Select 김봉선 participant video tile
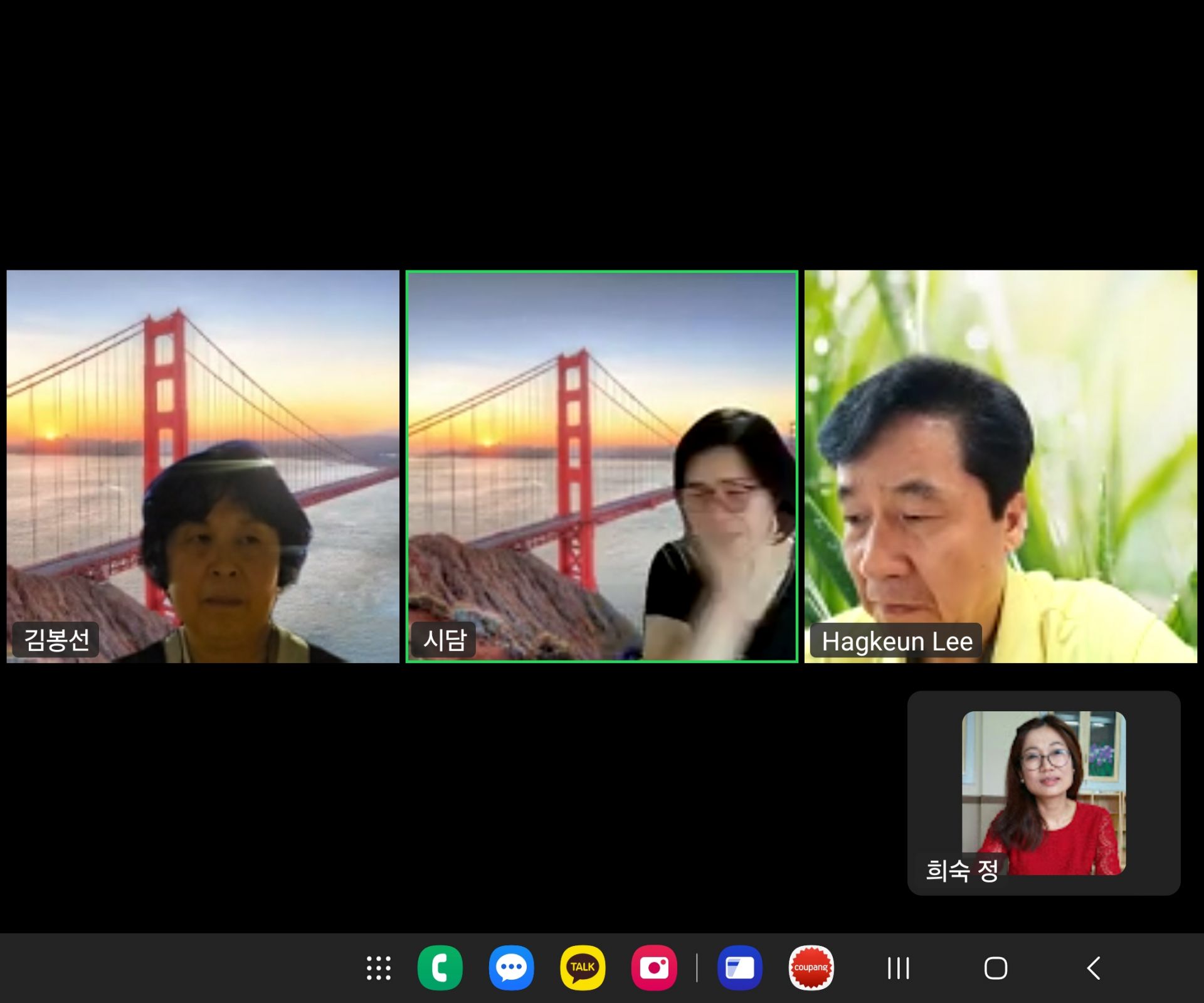1204x1003 pixels. click(203, 466)
